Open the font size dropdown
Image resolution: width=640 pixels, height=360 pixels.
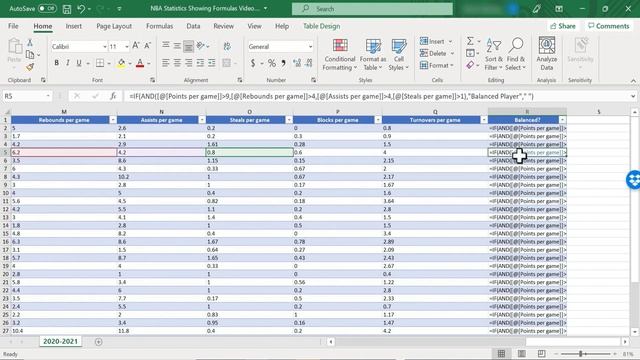pos(127,47)
